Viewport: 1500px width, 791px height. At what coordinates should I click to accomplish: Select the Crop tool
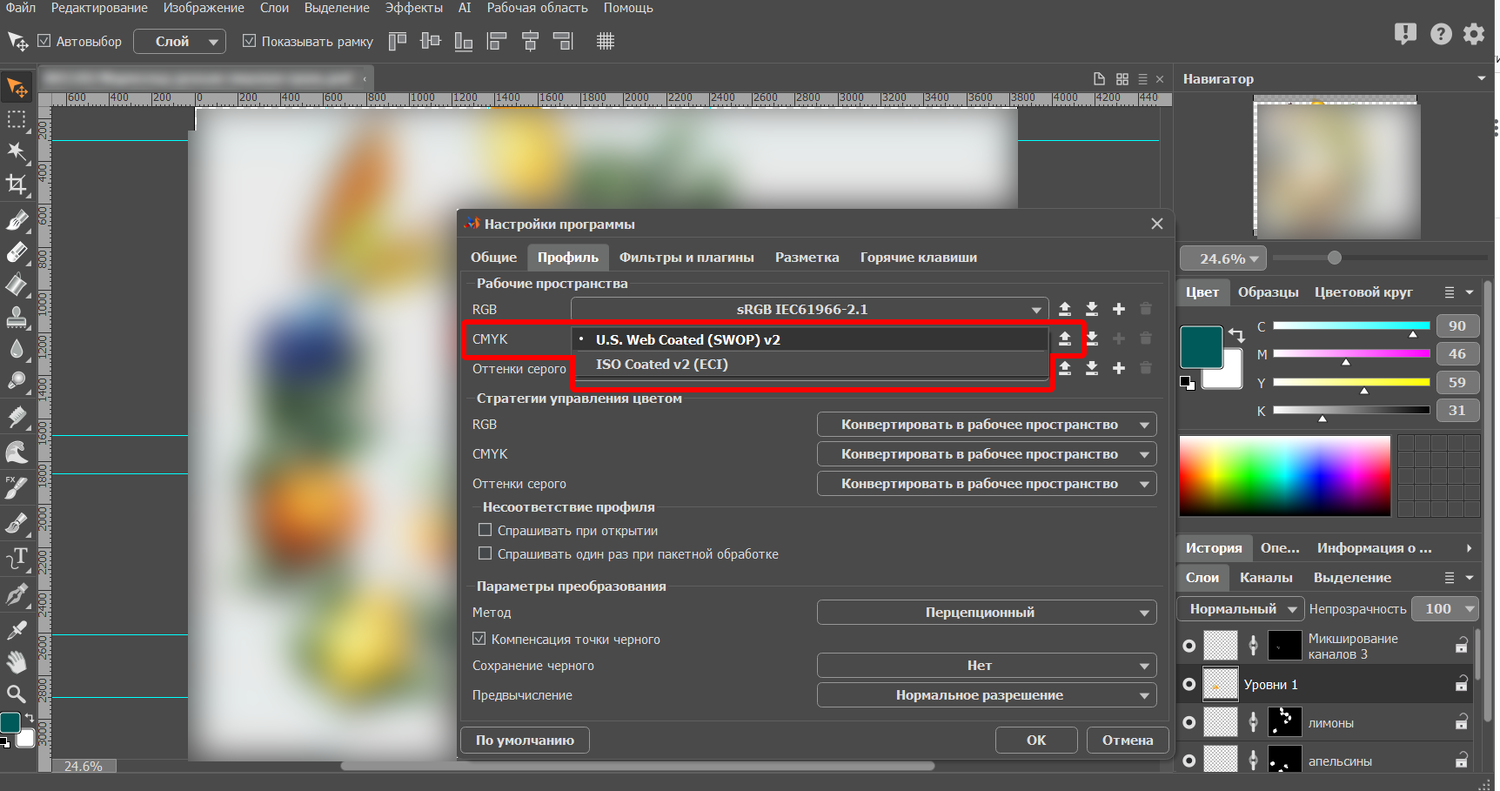[x=17, y=184]
